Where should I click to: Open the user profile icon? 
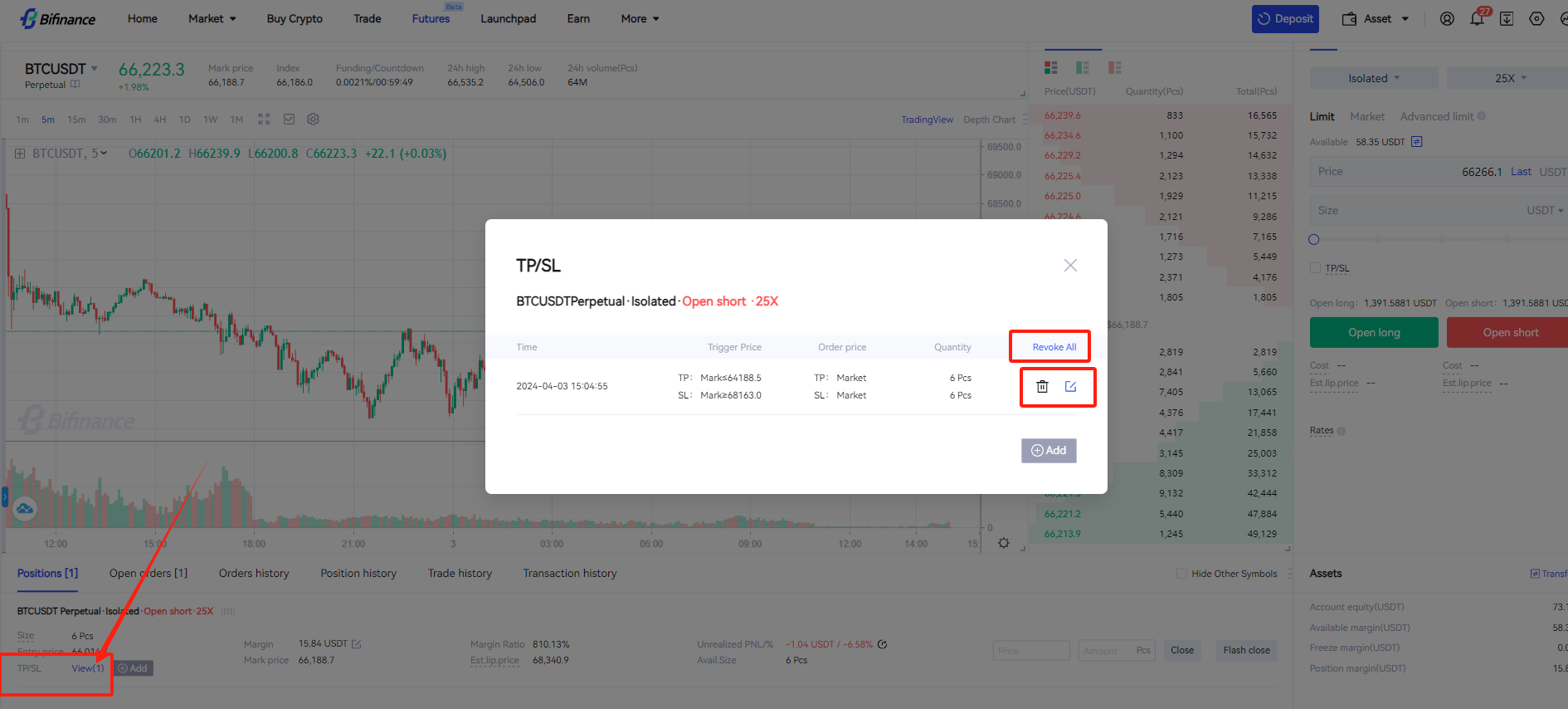point(1447,19)
